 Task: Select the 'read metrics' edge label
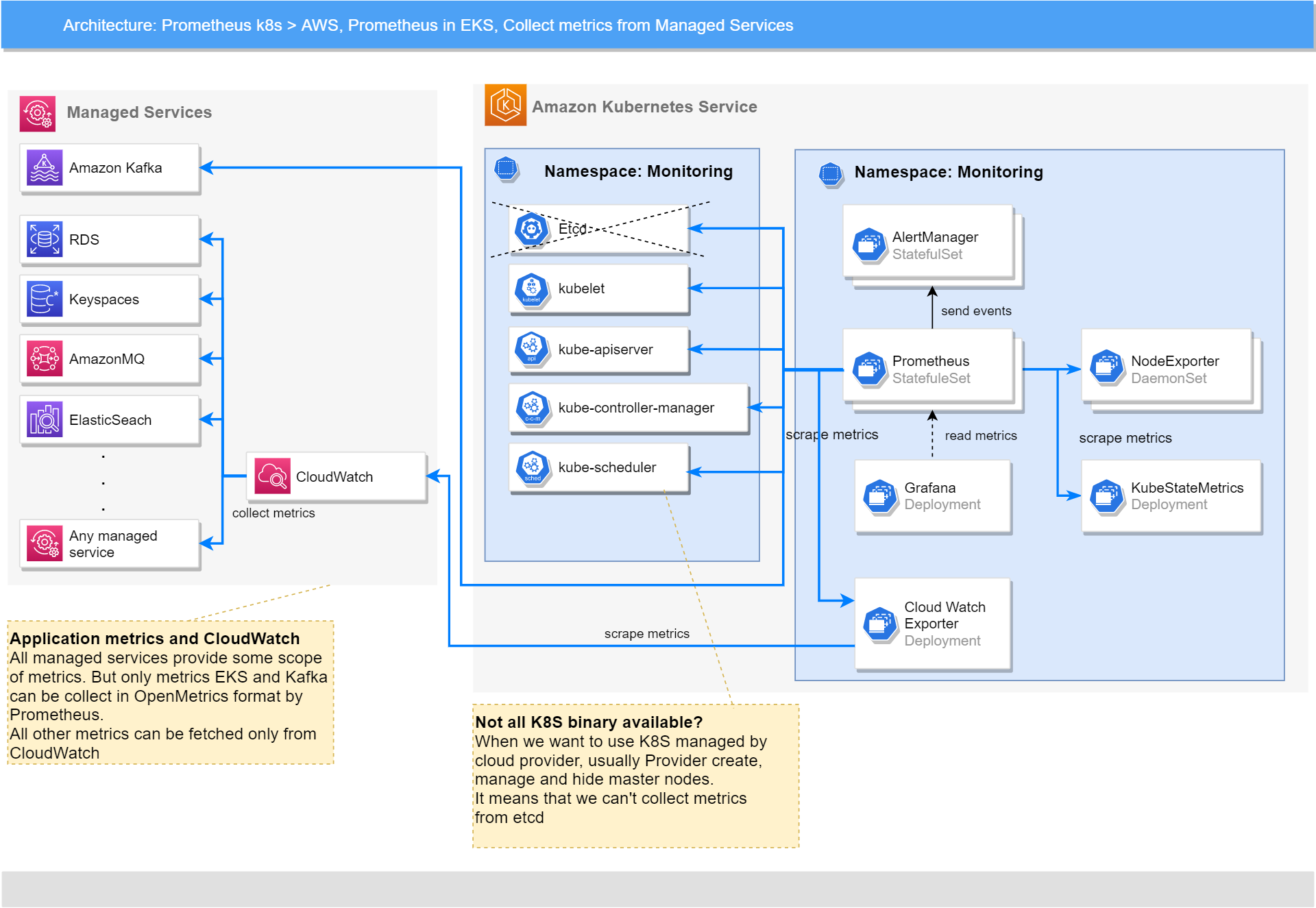tap(981, 436)
